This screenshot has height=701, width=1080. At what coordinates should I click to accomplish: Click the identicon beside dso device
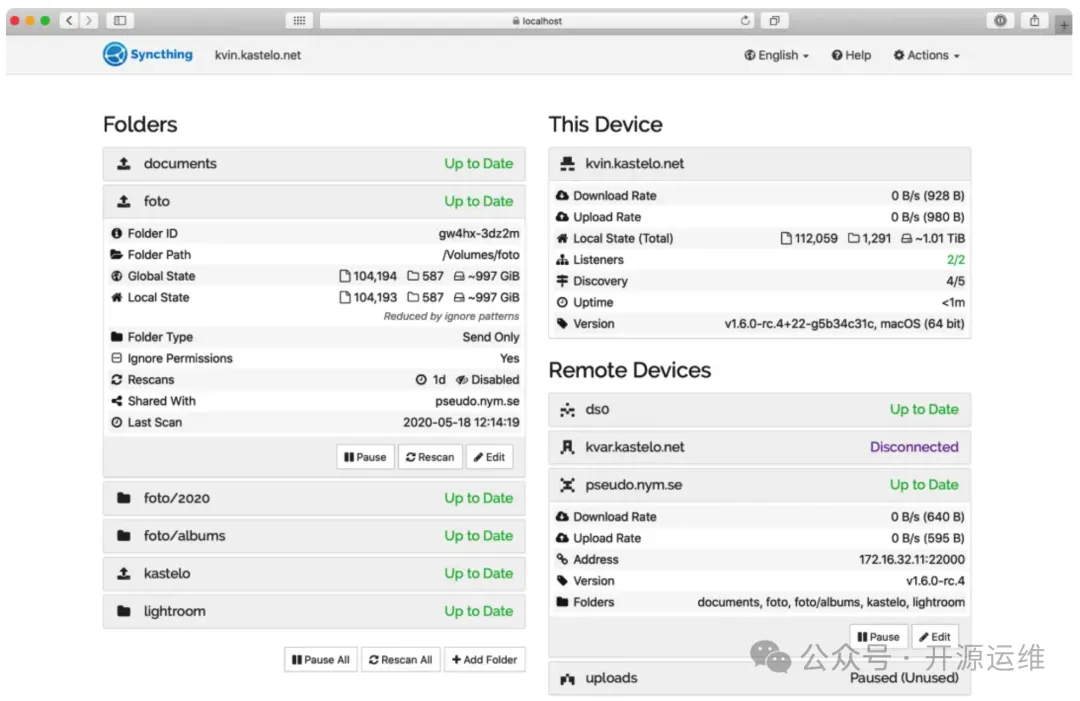[x=568, y=410]
